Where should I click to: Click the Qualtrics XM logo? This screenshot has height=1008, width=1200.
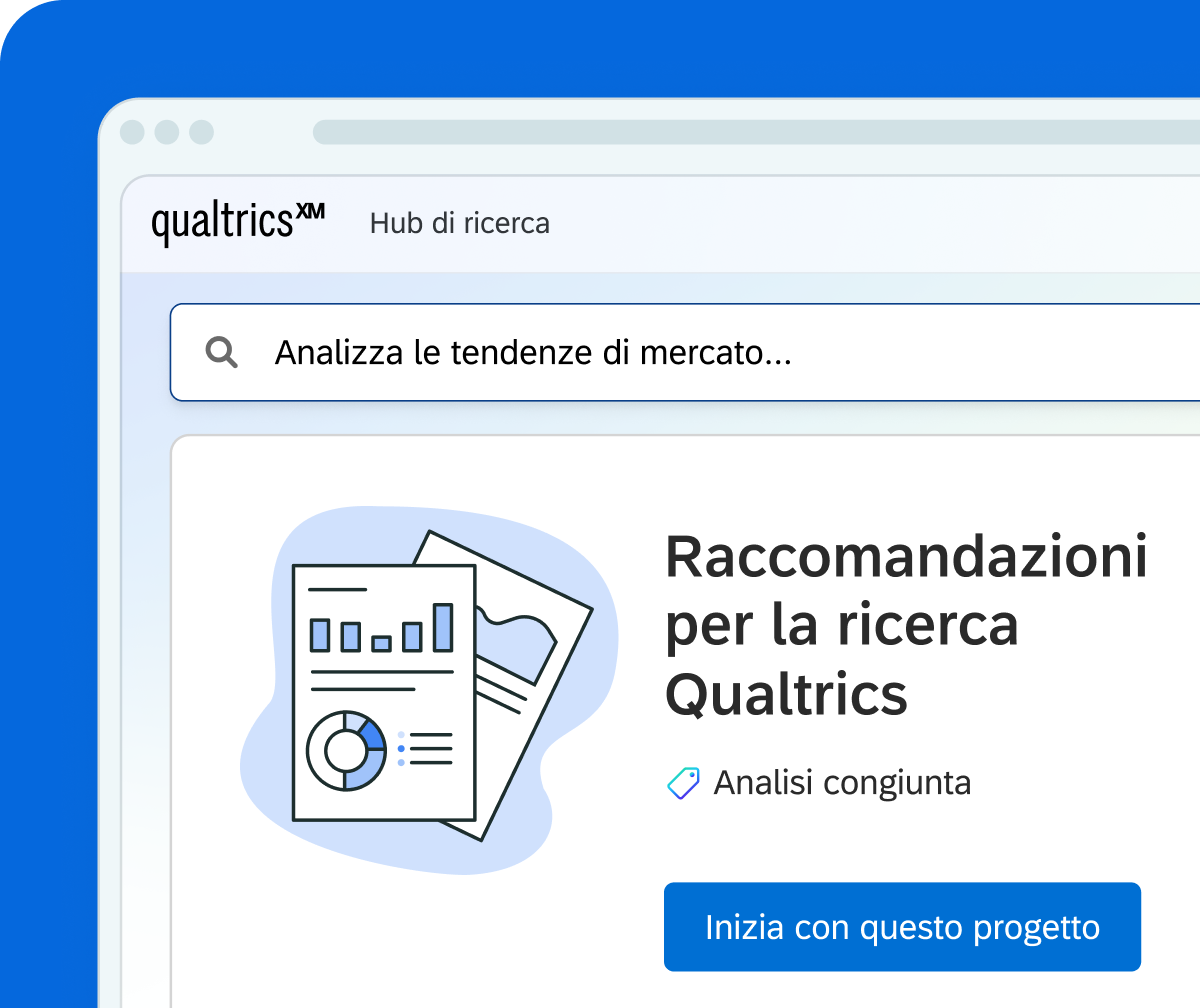tap(238, 222)
